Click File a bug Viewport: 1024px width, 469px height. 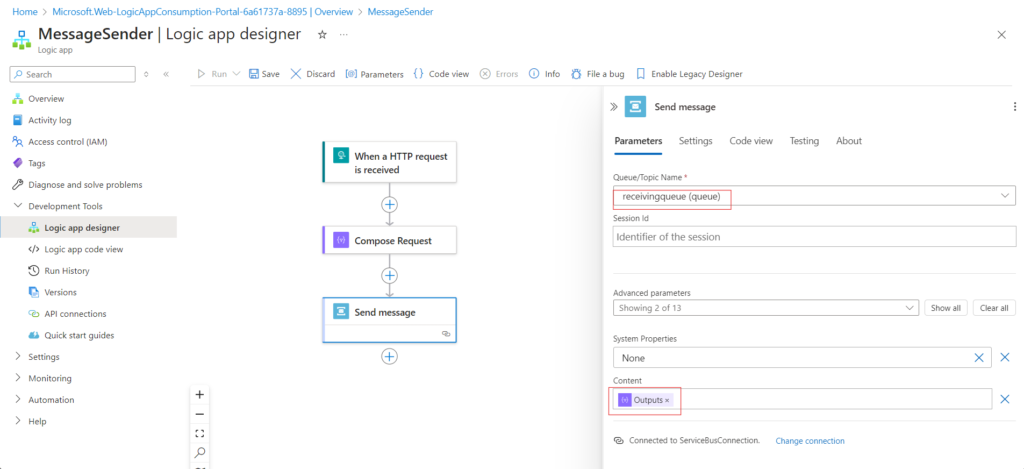click(598, 74)
